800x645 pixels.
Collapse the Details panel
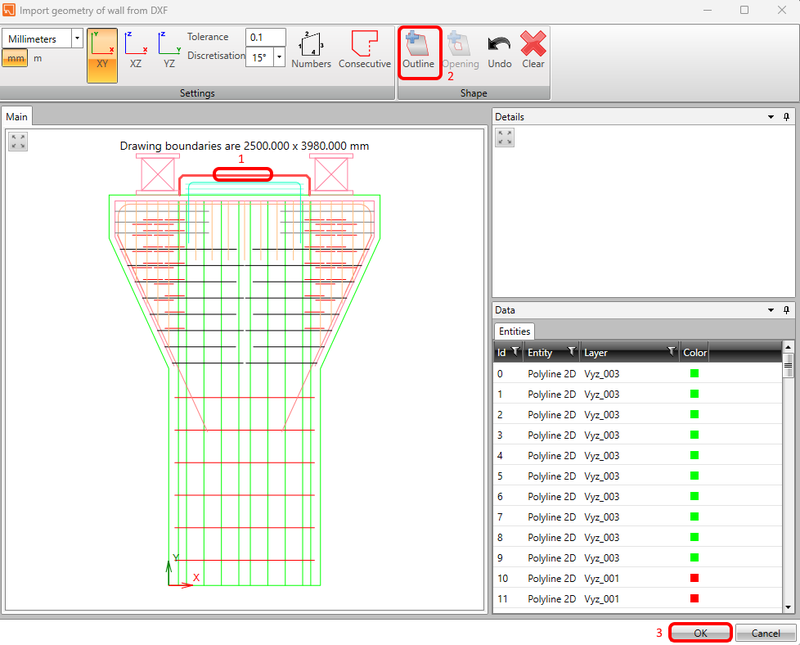[770, 116]
